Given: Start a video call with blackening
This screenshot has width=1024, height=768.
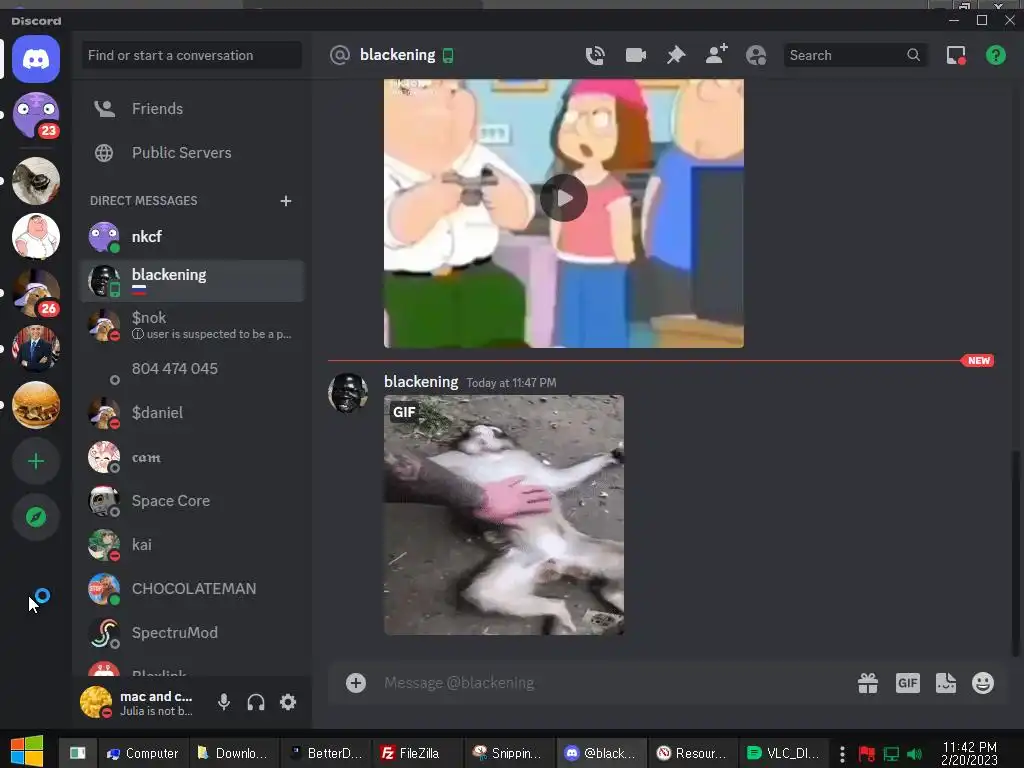Looking at the screenshot, I should pos(635,56).
